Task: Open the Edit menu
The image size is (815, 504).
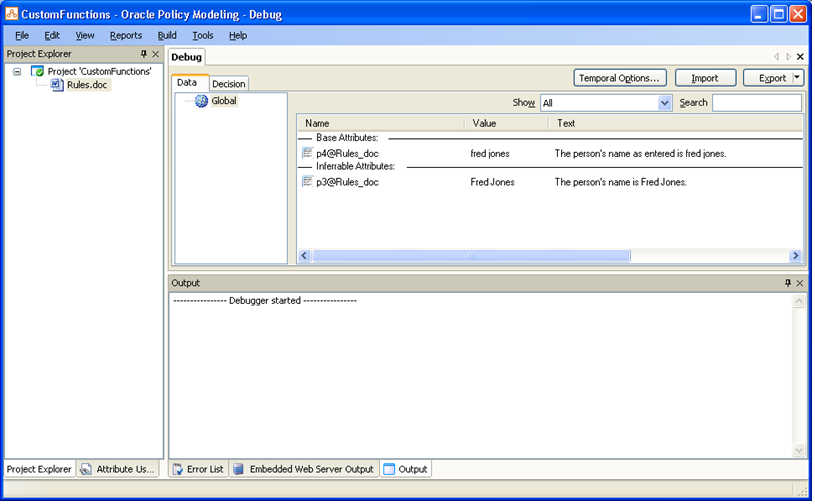Action: pos(52,35)
